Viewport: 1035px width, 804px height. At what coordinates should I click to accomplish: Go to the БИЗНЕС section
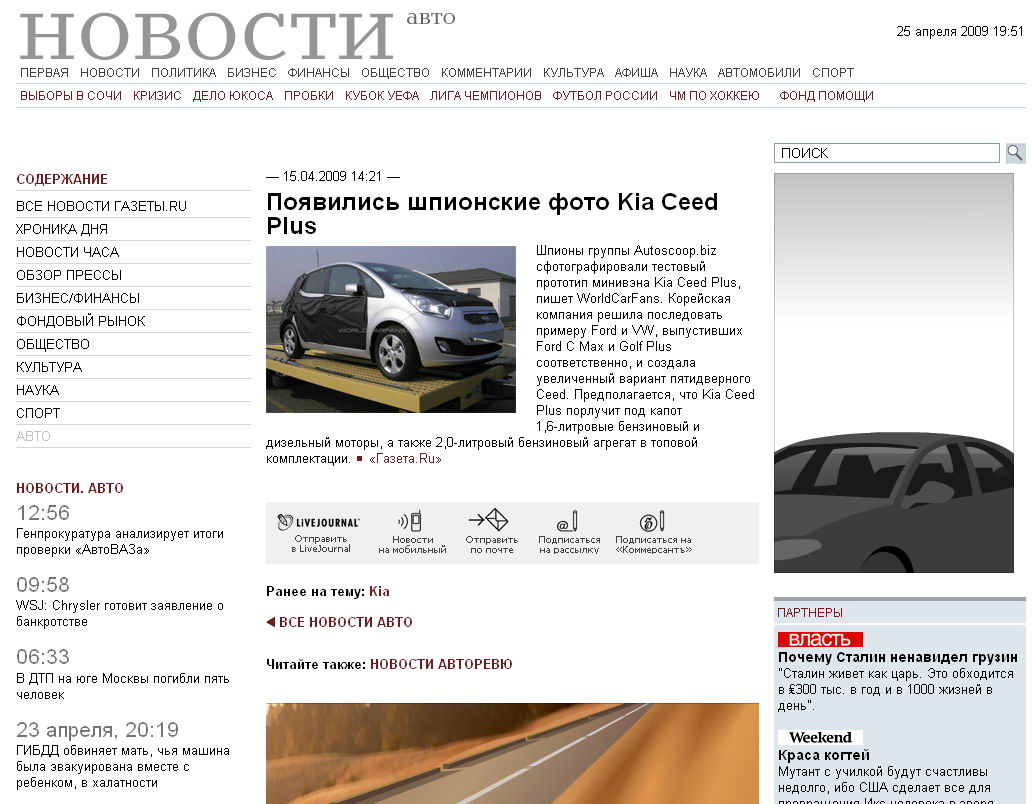pyautogui.click(x=251, y=73)
